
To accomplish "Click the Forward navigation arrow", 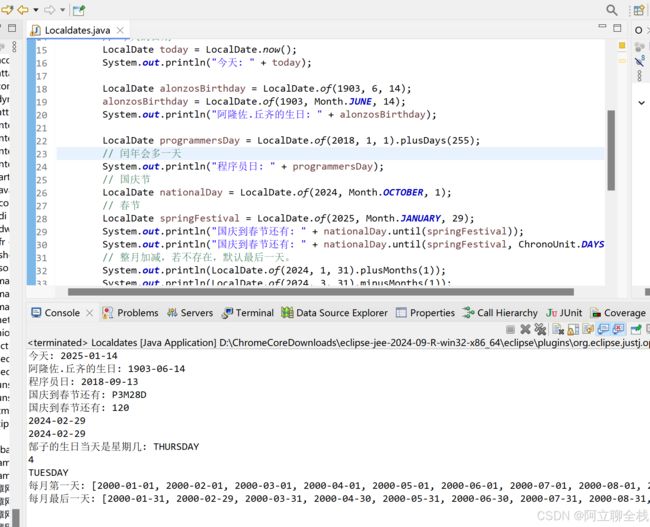I will [x=49, y=10].
